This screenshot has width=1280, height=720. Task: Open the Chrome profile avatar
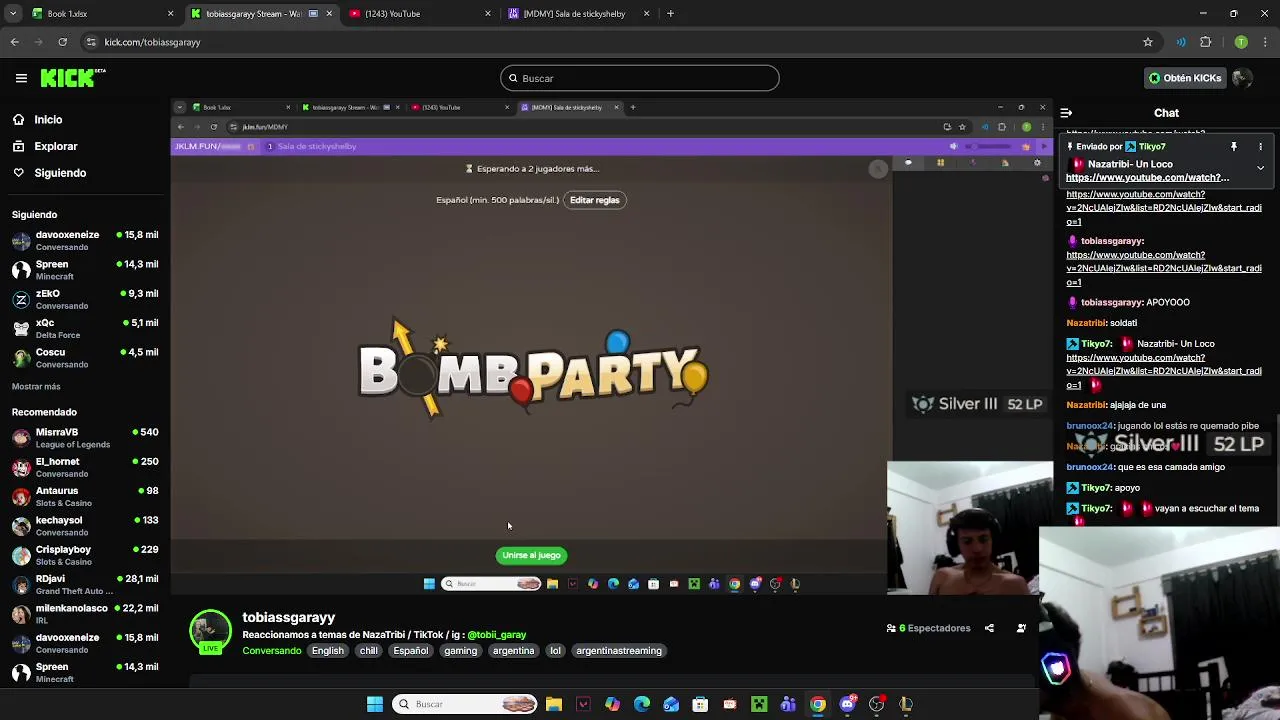[1241, 42]
